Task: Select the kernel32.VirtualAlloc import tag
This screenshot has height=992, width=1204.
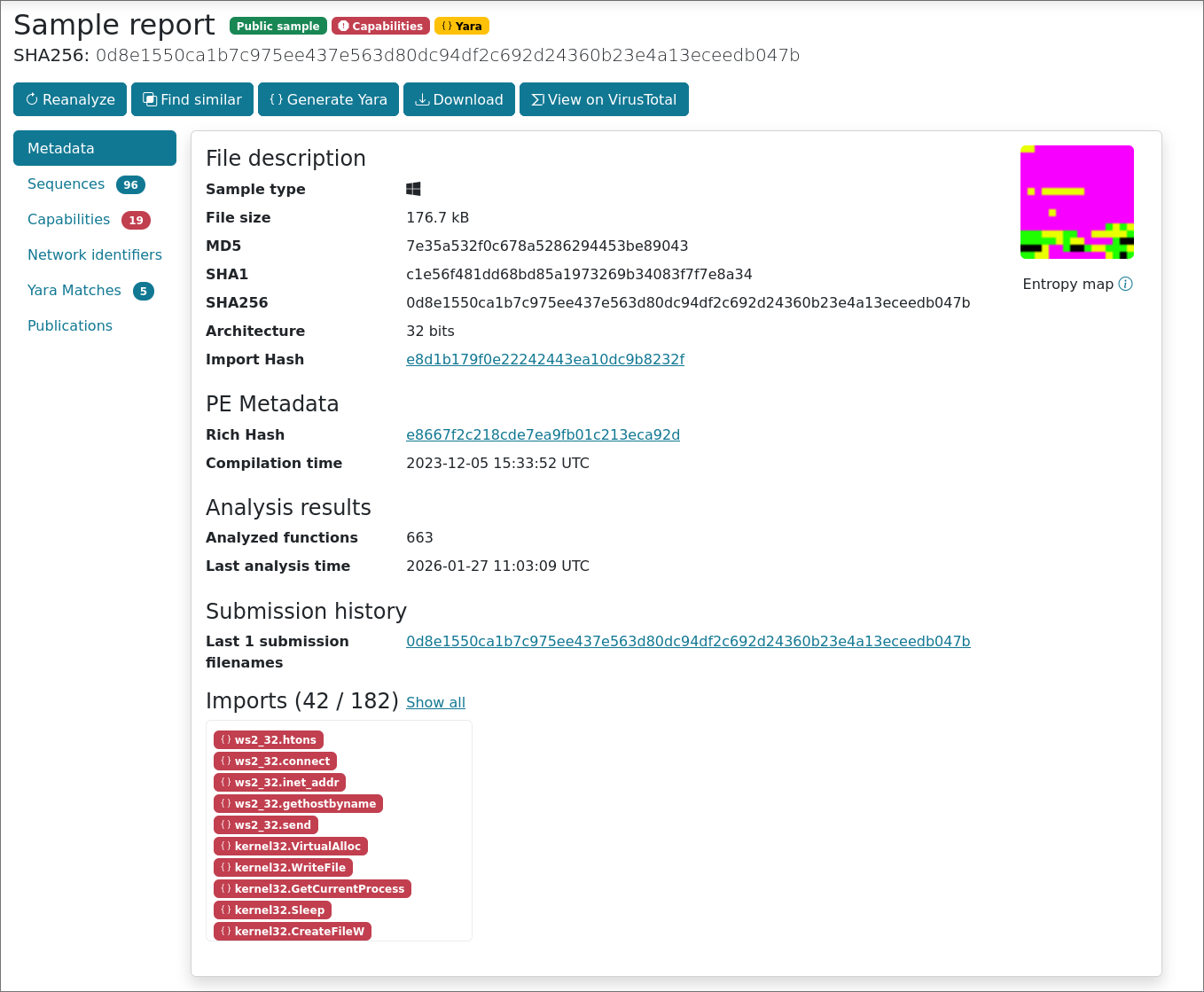Action: pyautogui.click(x=291, y=847)
